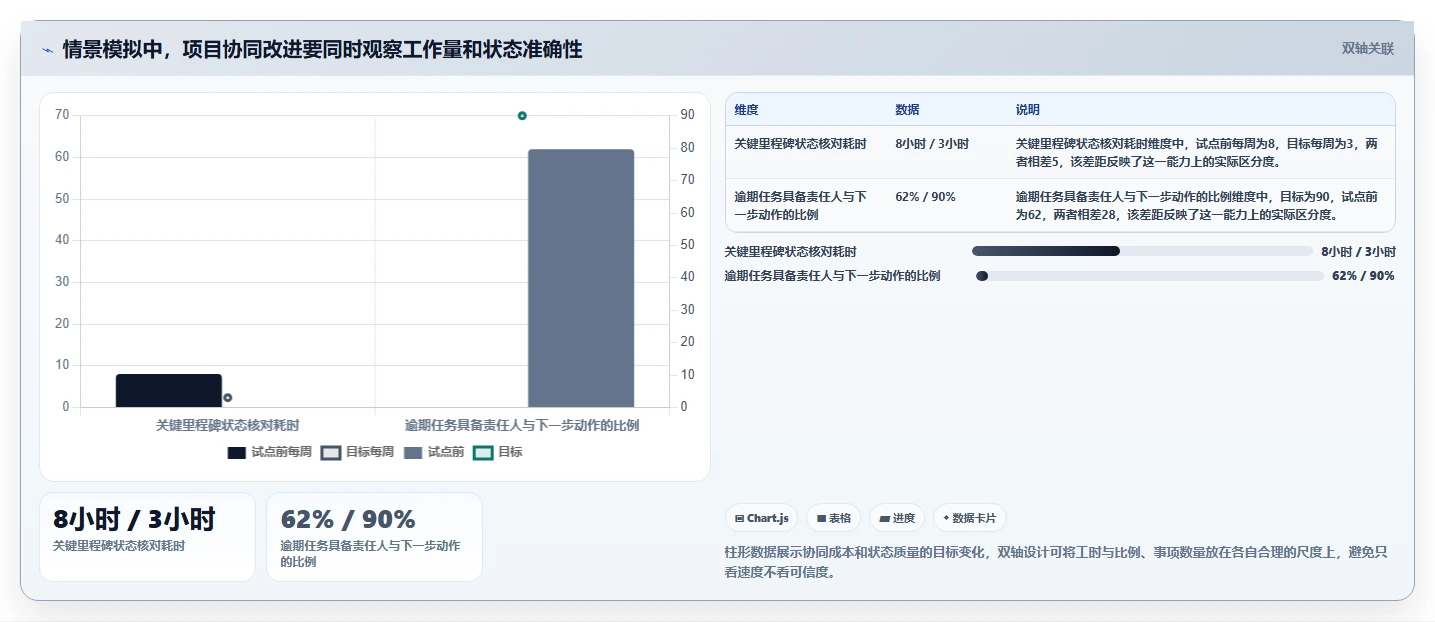Click the 说明 column header

pyautogui.click(x=1028, y=110)
